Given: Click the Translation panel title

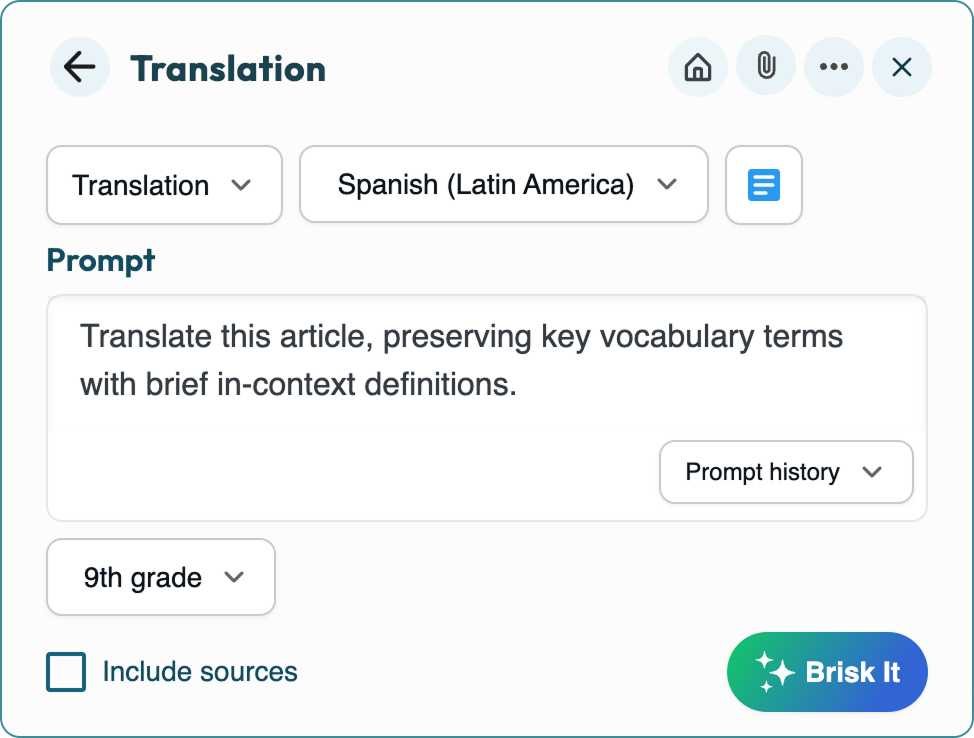Looking at the screenshot, I should [x=228, y=68].
